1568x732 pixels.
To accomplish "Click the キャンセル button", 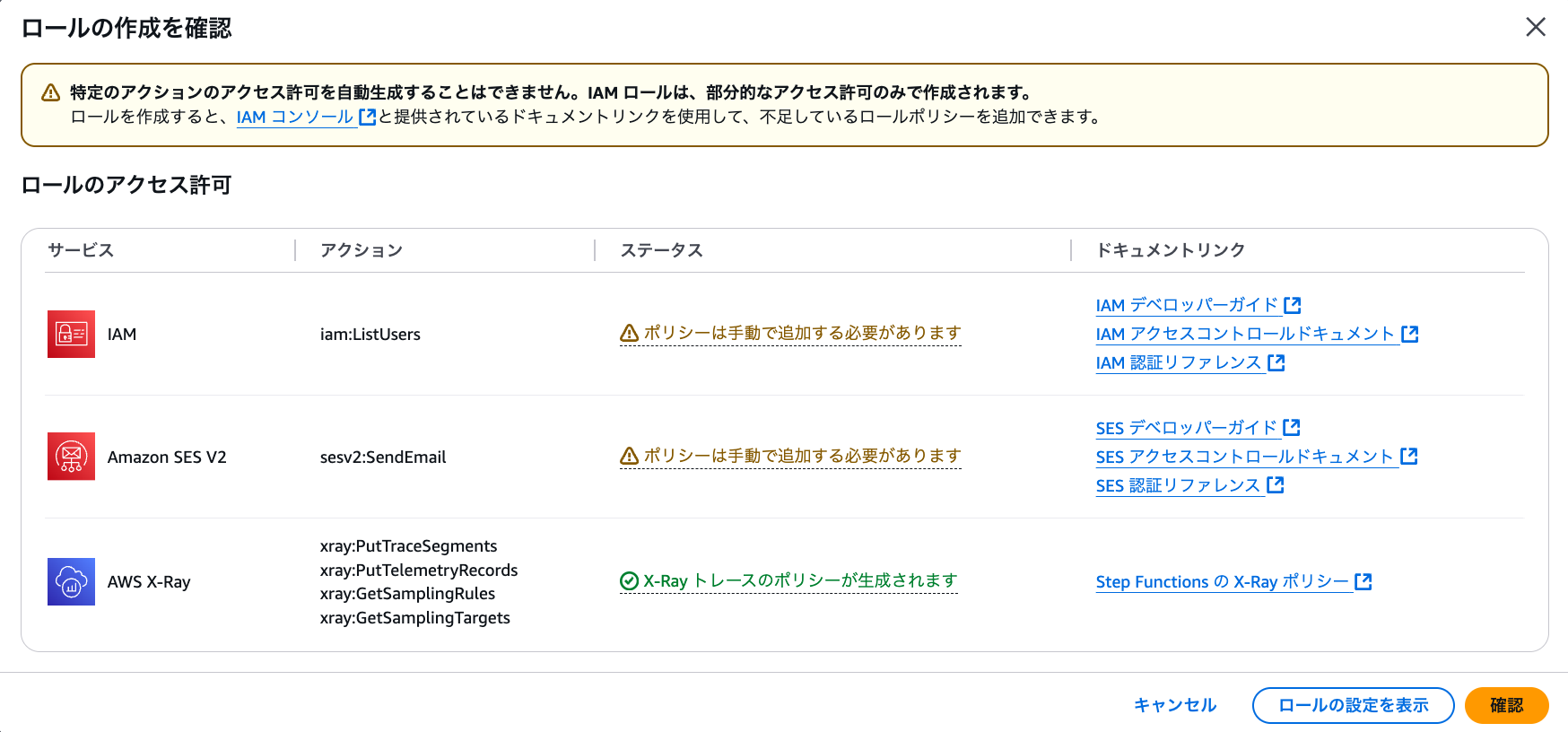I will [x=1175, y=705].
